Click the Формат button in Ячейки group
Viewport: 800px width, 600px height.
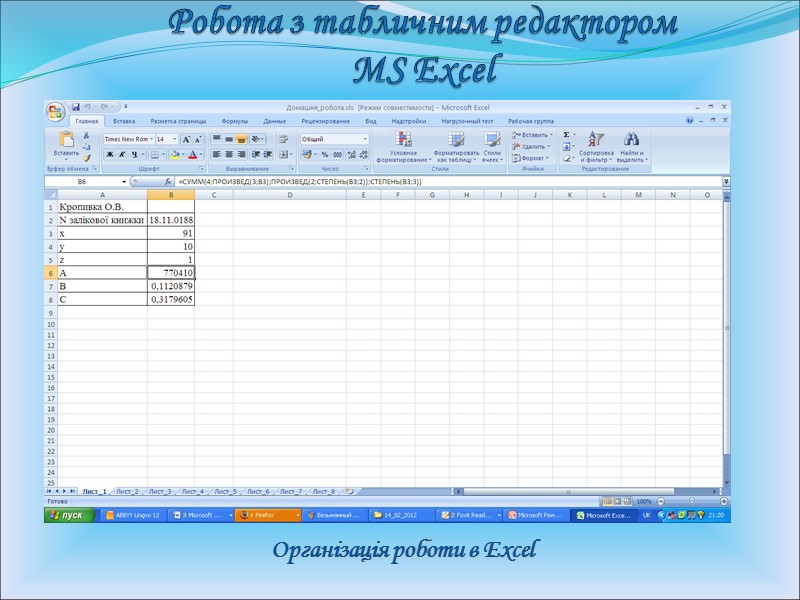point(530,158)
